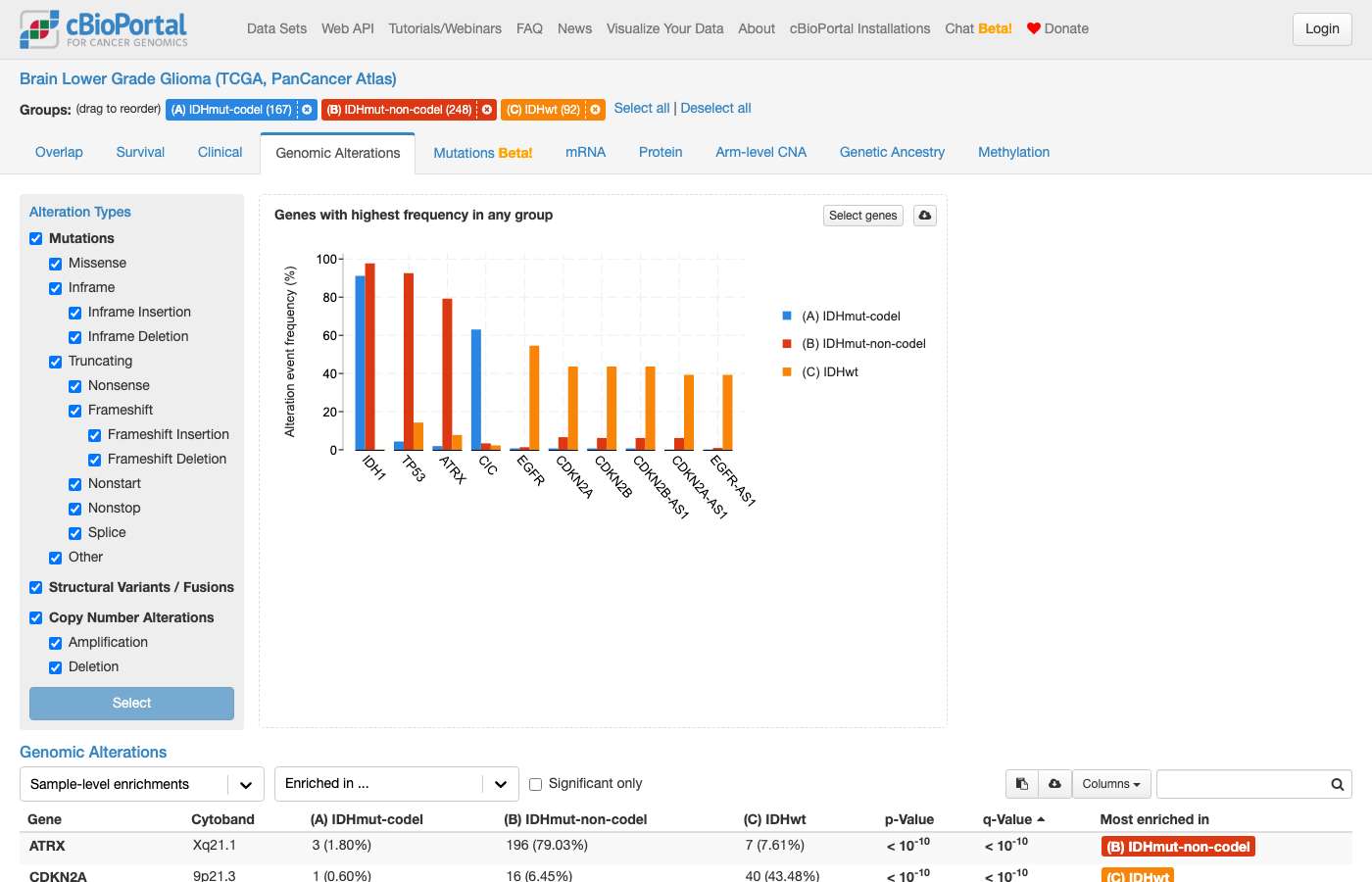
Task: Remove the IDHmut-non-codel group via x icon
Action: pos(487,110)
